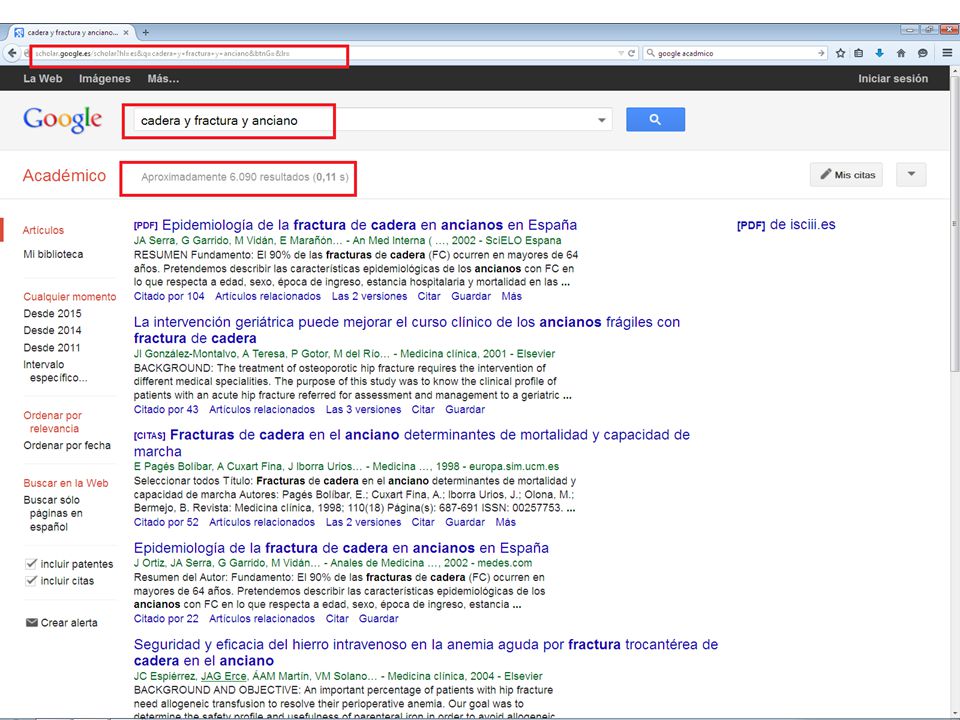Open 'La Web' in the top bar
Viewport: 960px width, 720px height.
click(x=43, y=78)
